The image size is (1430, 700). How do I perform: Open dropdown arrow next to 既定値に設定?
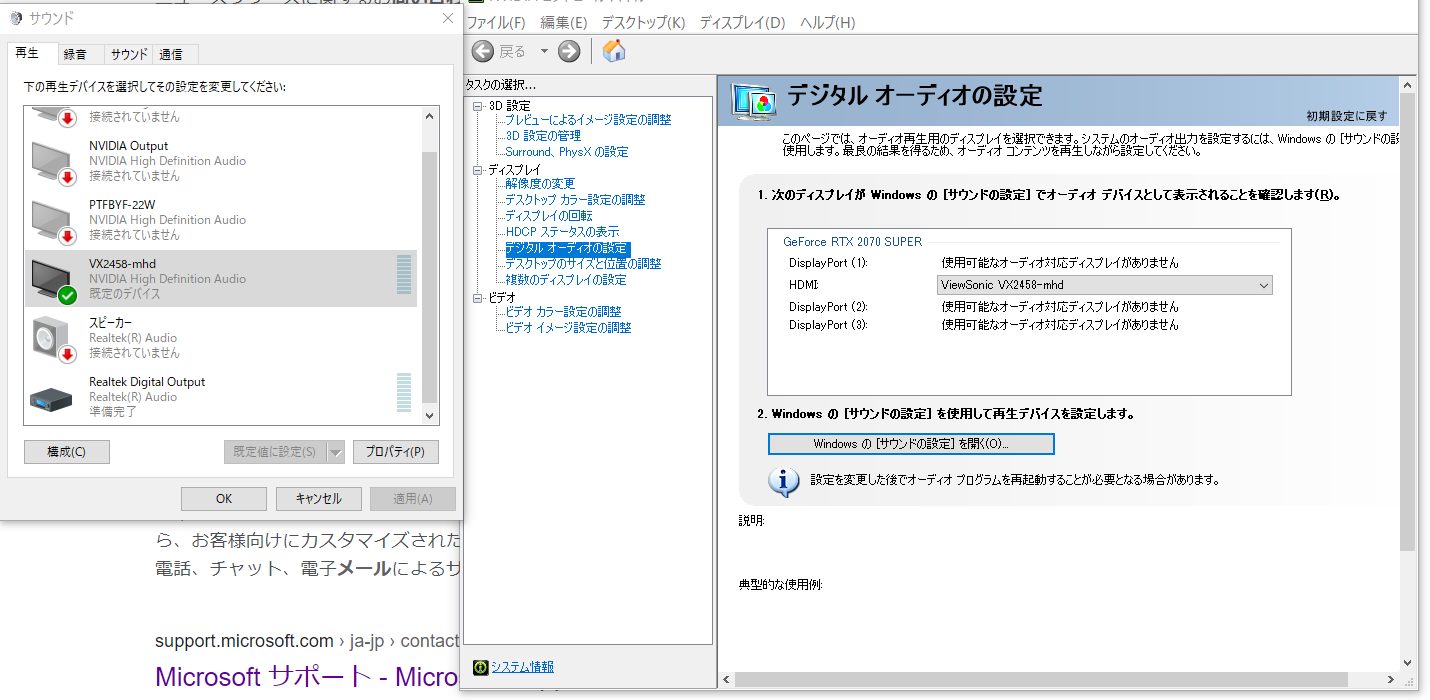pyautogui.click(x=336, y=452)
